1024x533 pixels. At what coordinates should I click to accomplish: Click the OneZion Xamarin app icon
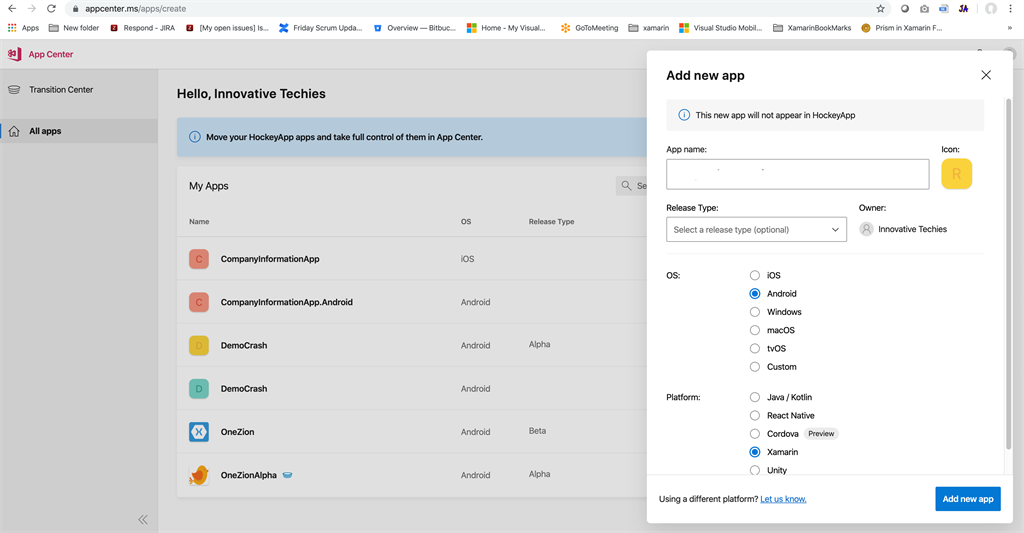click(x=199, y=432)
